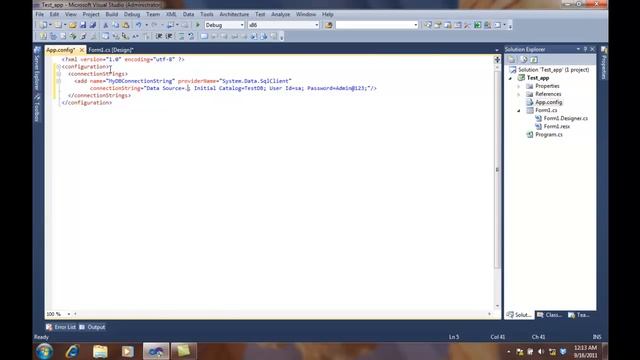The width and height of the screenshot is (640, 360).
Task: Open Solution Explorer from the main toolbar
Action: coord(428,25)
